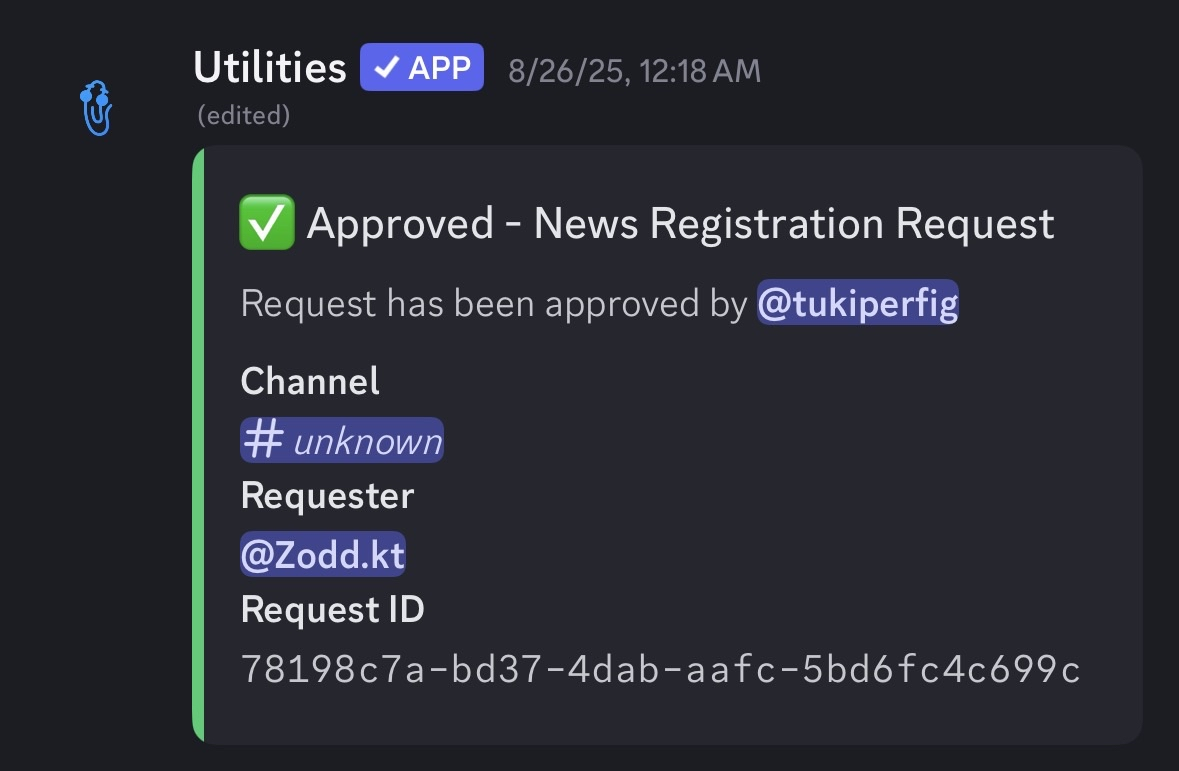
Task: Open the @tukiperfig mention
Action: [x=857, y=304]
